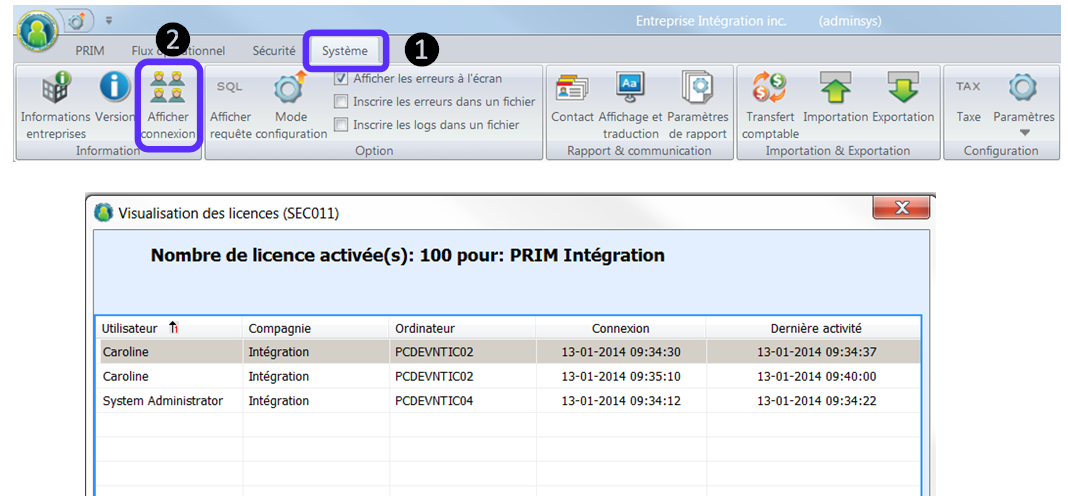The height and width of the screenshot is (496, 1068).
Task: Click the Importation green arrow
Action: [835, 89]
